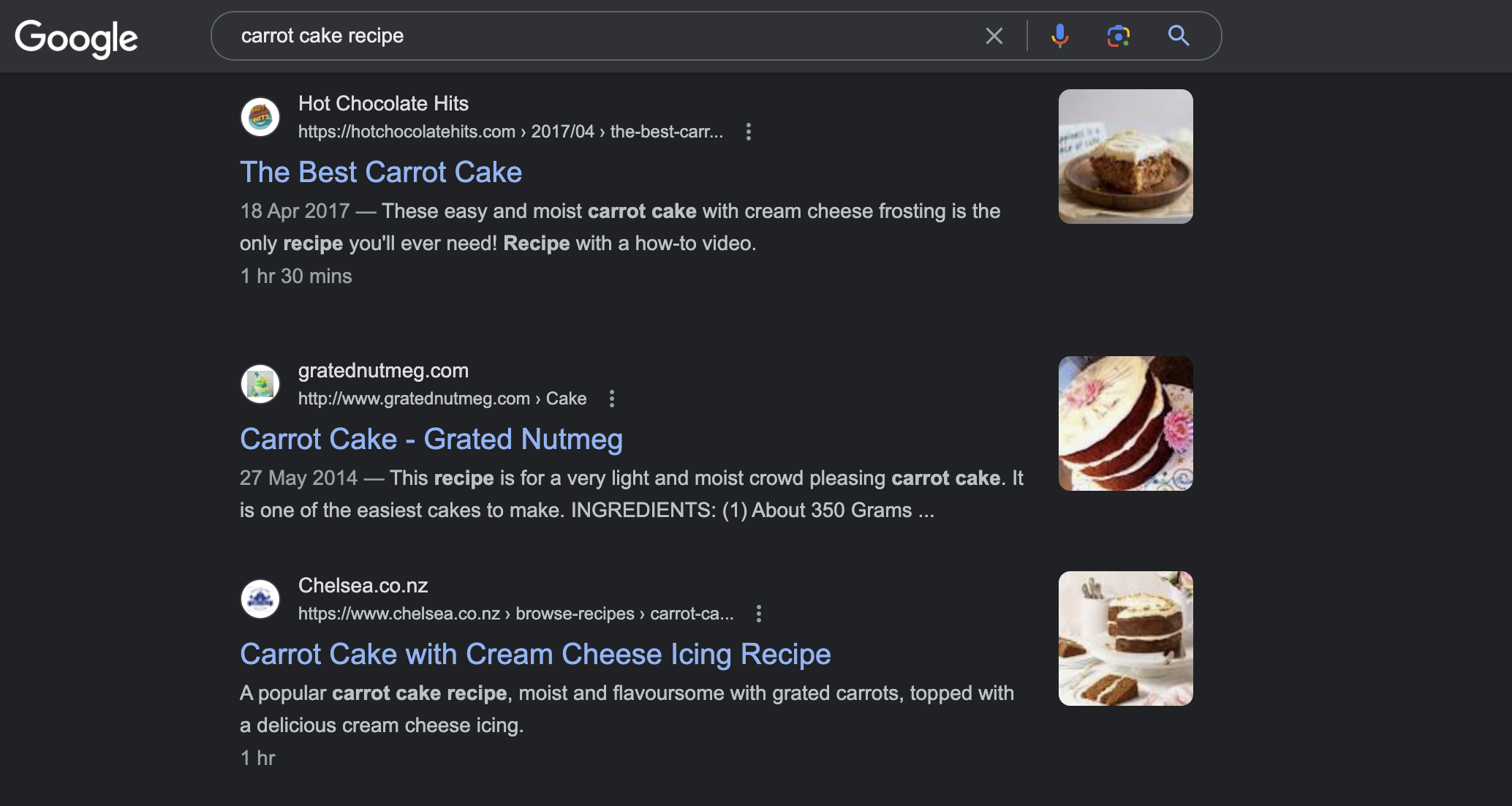Image resolution: width=1512 pixels, height=806 pixels.
Task: Click the Hot Chocolate Hits site name
Action: click(383, 104)
